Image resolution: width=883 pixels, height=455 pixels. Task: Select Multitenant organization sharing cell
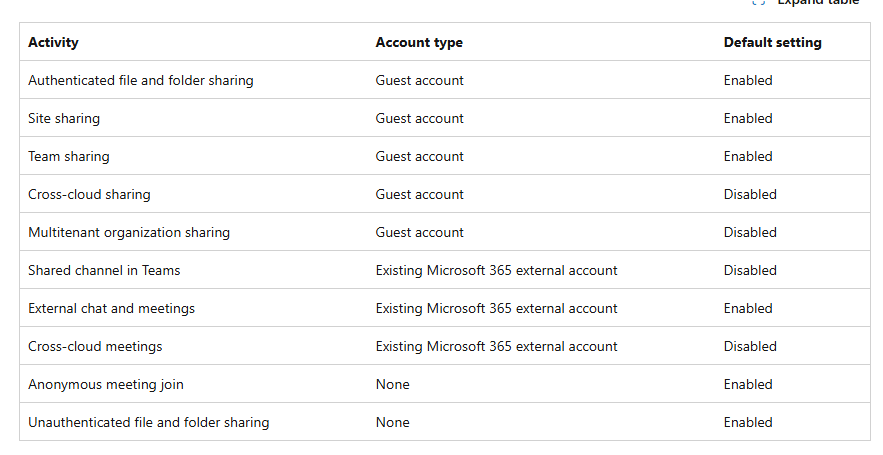coord(129,232)
